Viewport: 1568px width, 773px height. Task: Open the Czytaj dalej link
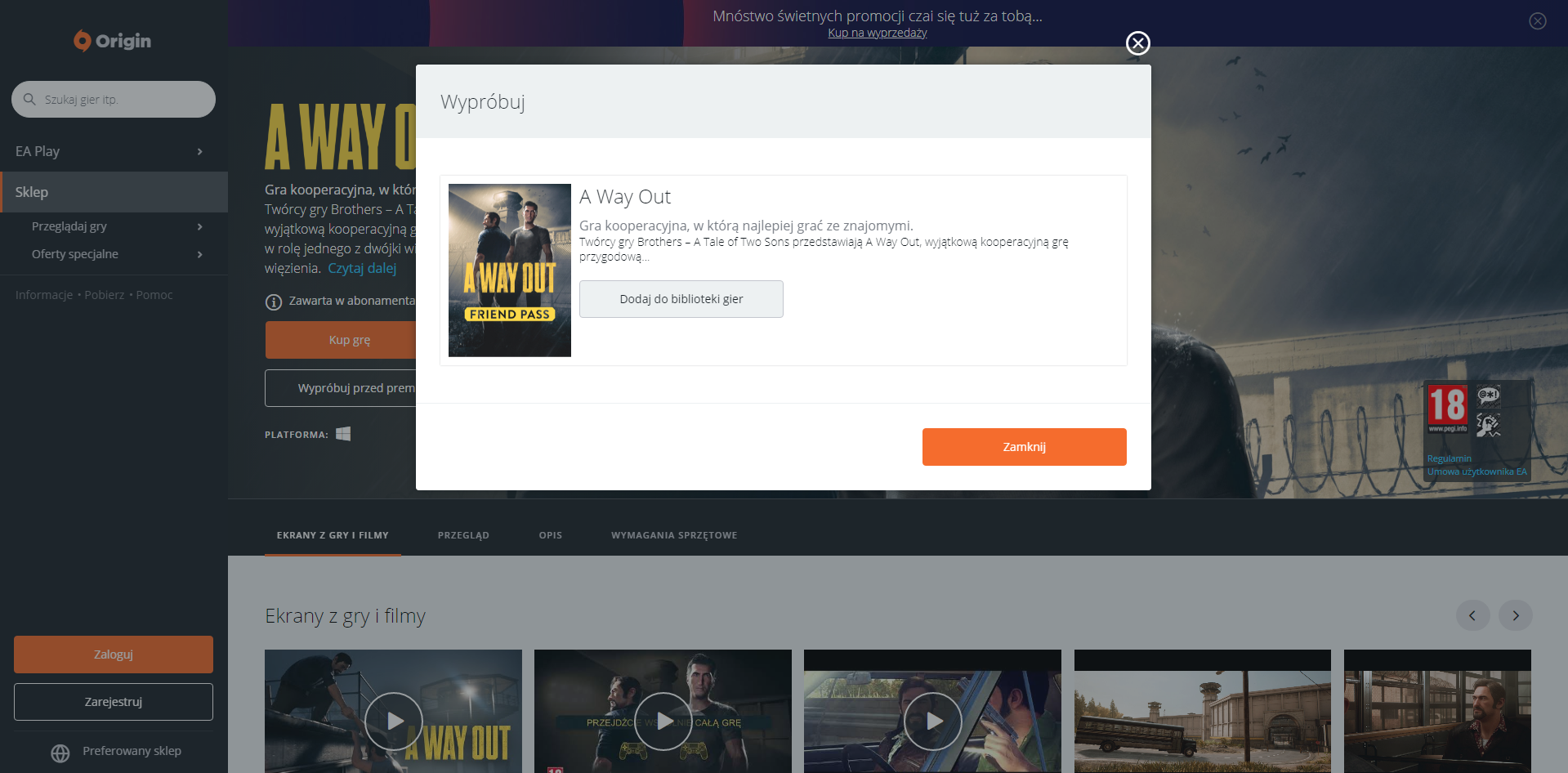point(362,268)
